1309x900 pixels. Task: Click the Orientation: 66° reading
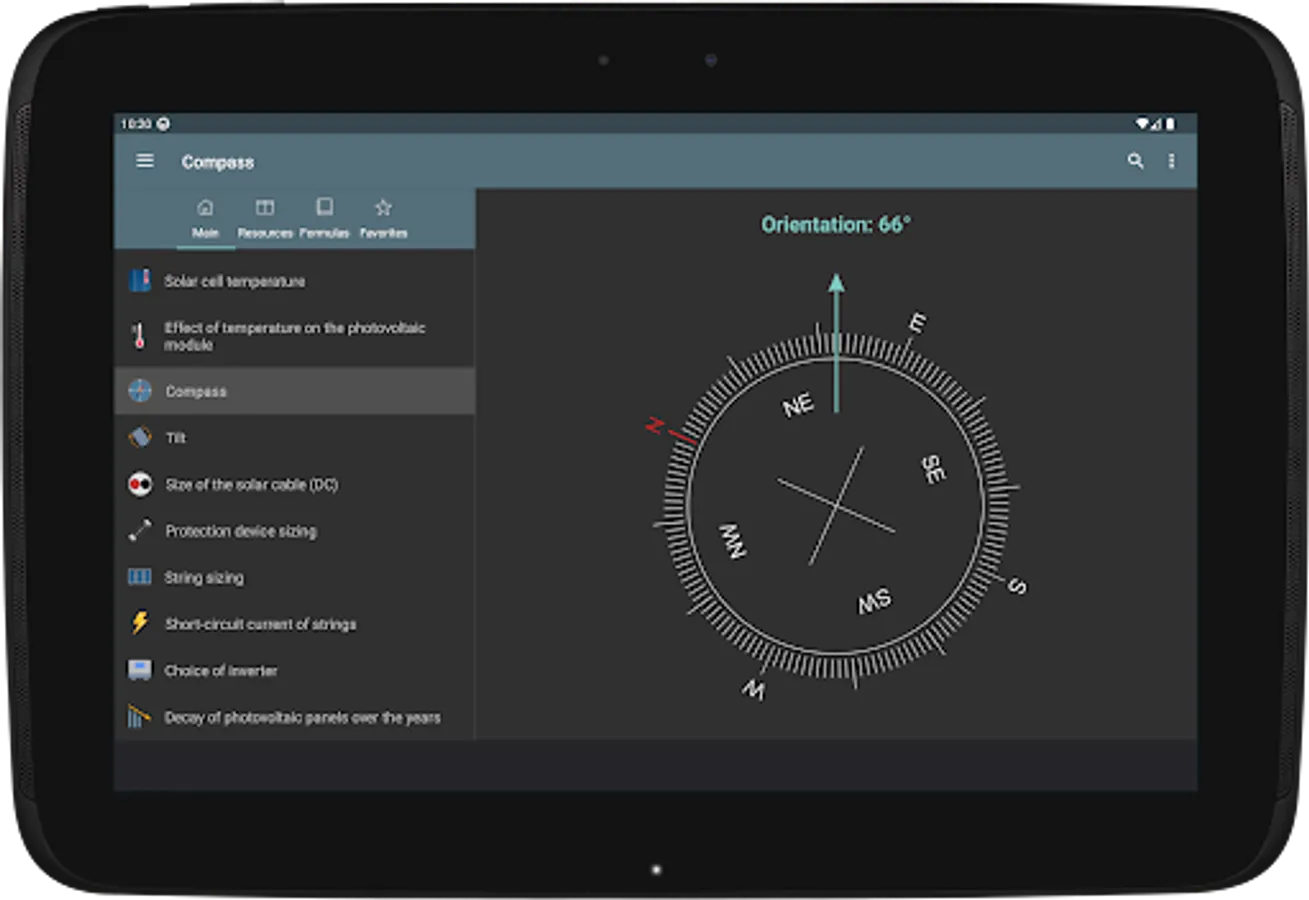coord(836,225)
